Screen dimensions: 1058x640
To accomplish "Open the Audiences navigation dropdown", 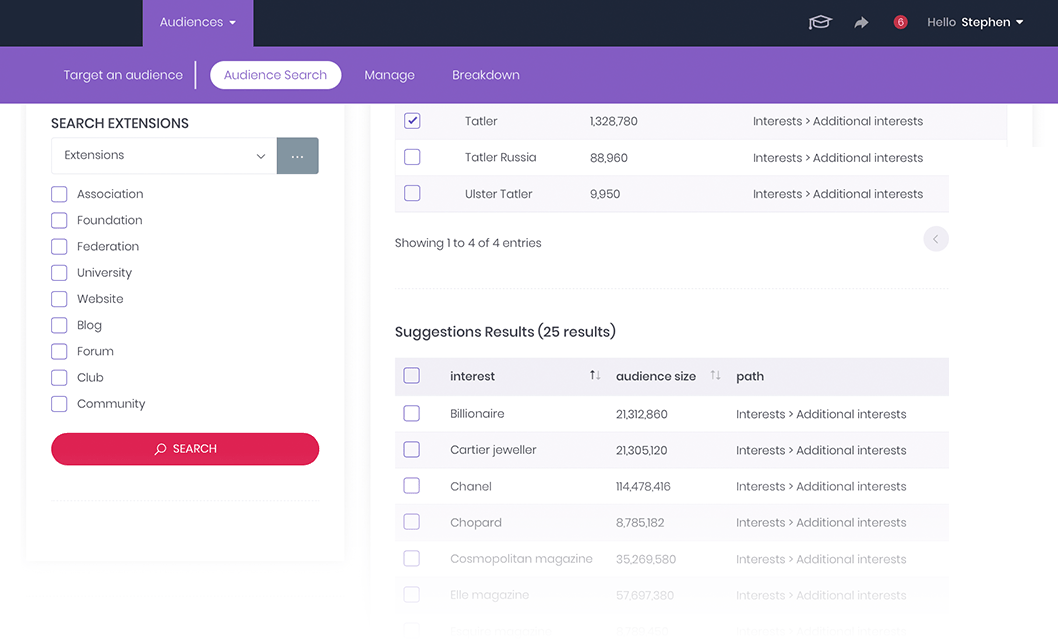I will [198, 23].
